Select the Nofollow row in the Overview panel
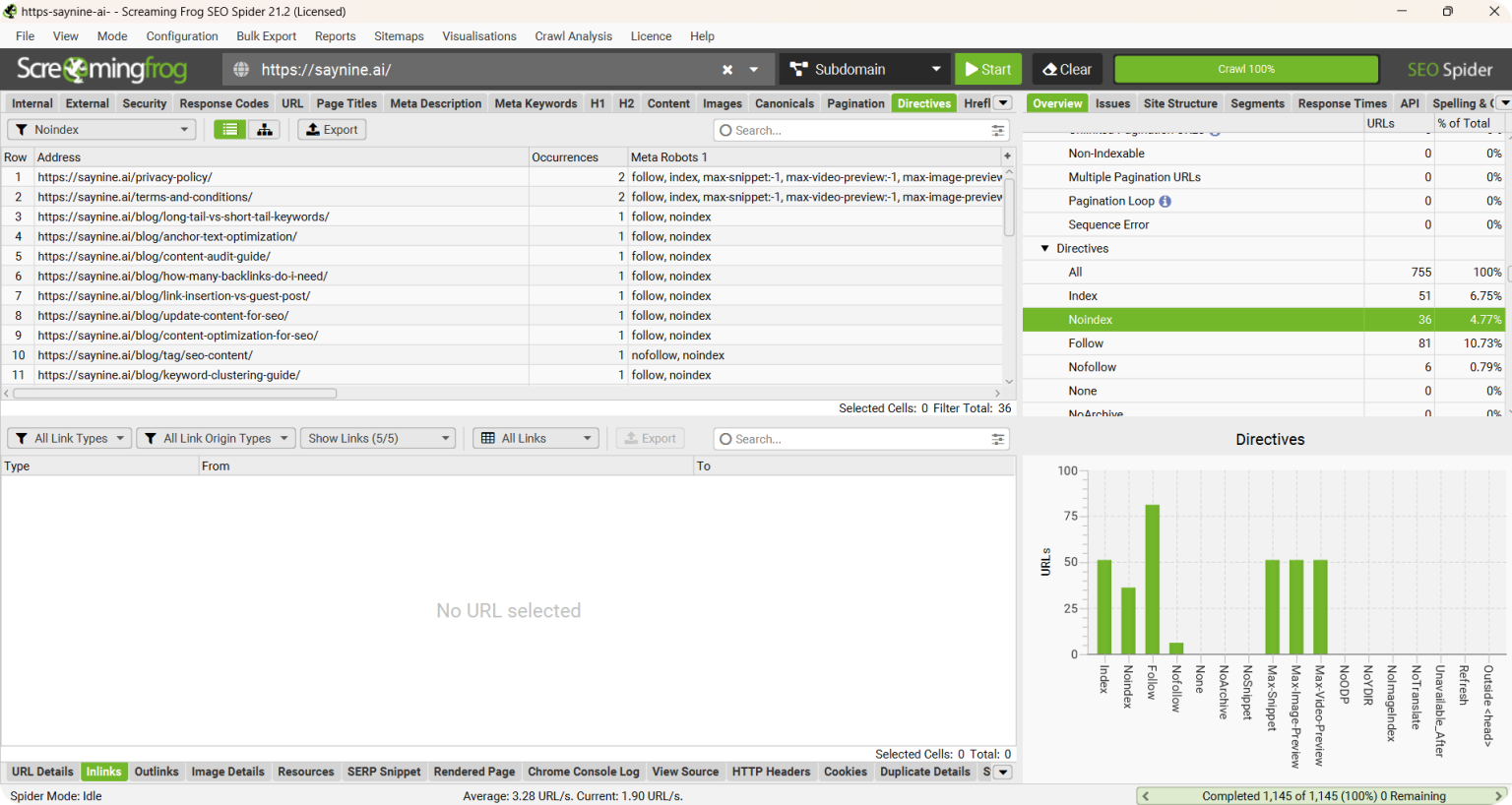 tap(1263, 367)
